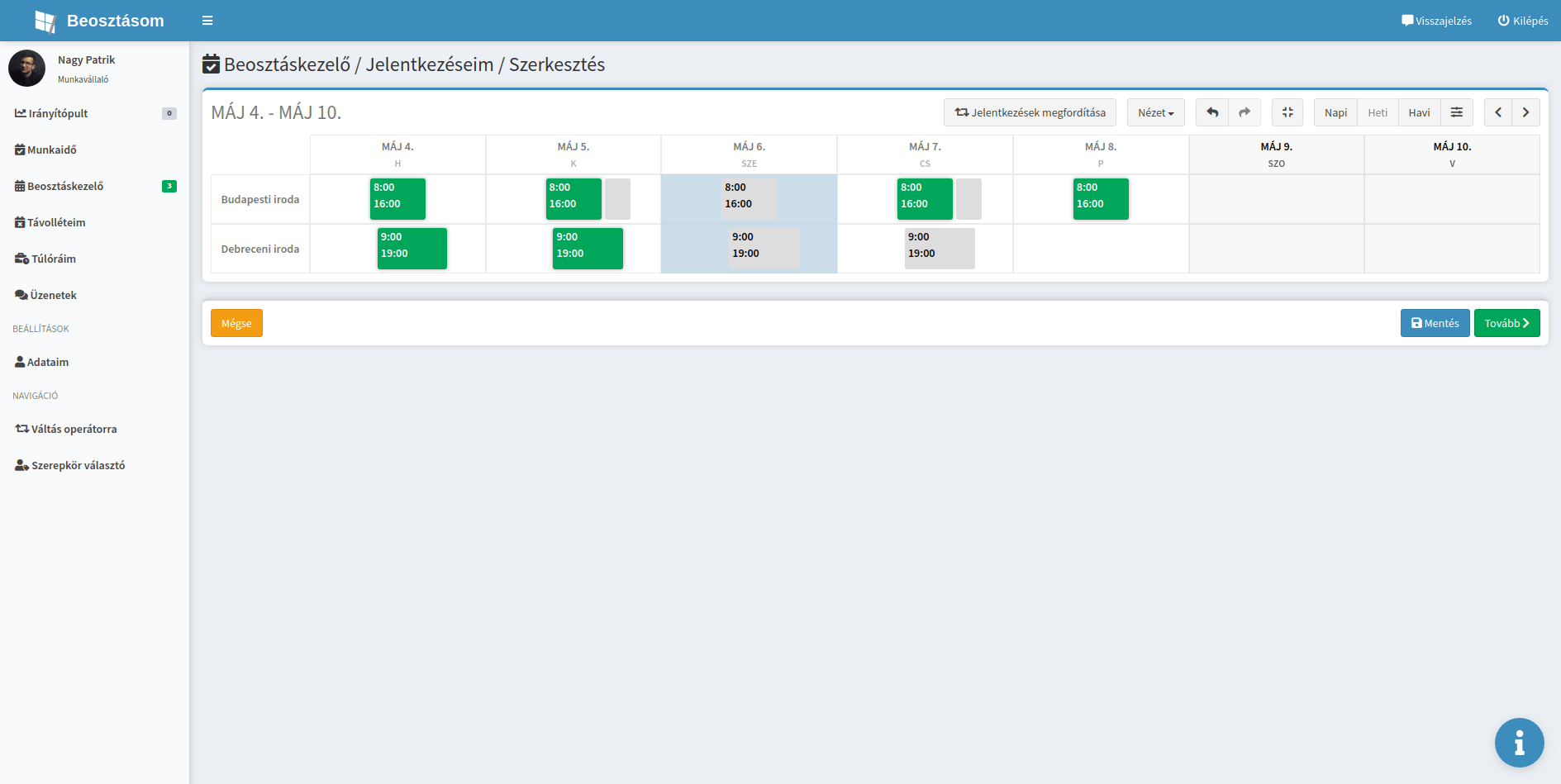This screenshot has height=784, width=1561.
Task: Go to next week with right chevron
Action: (x=1525, y=112)
